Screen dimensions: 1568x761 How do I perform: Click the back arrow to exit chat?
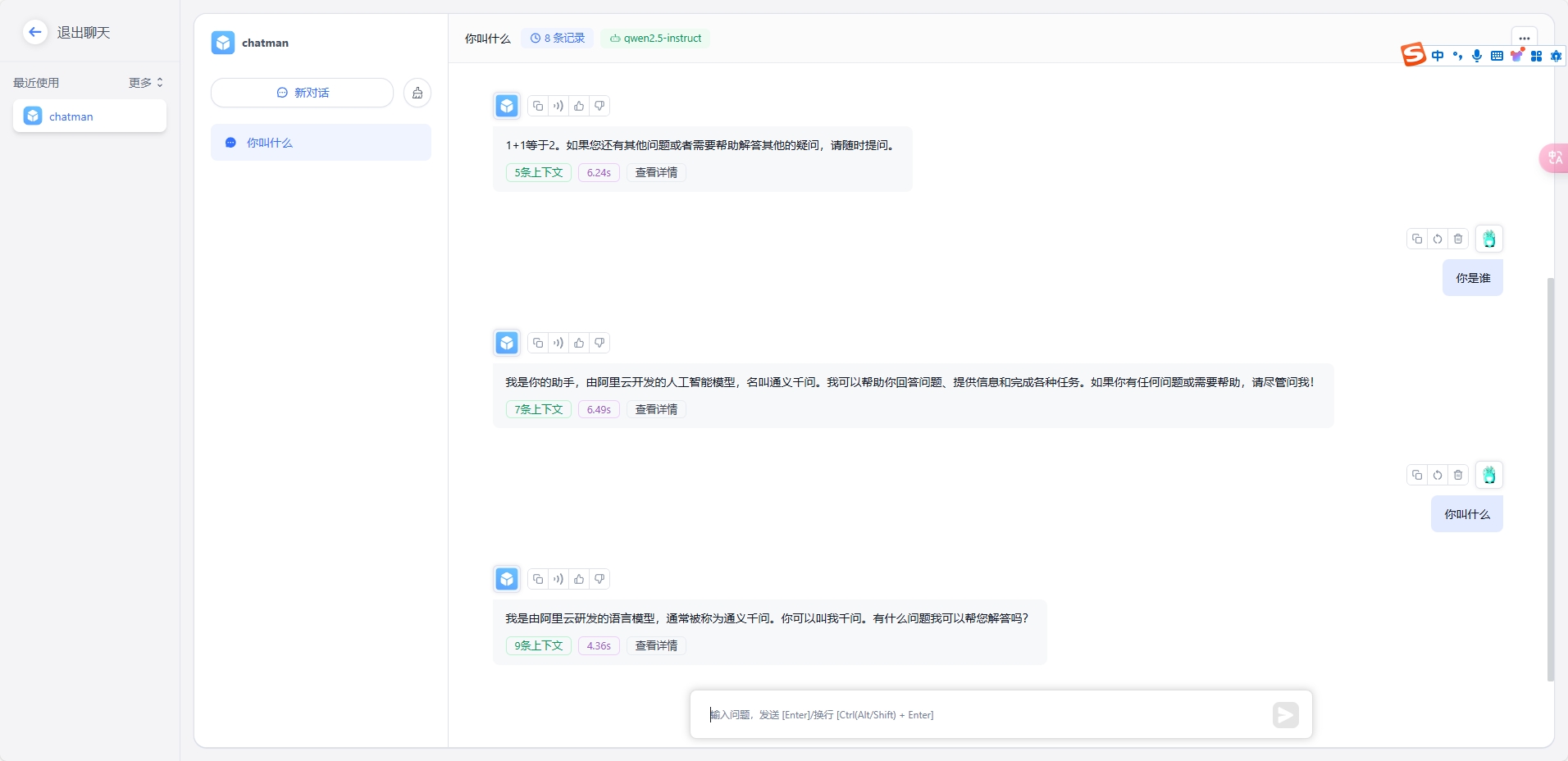tap(34, 32)
